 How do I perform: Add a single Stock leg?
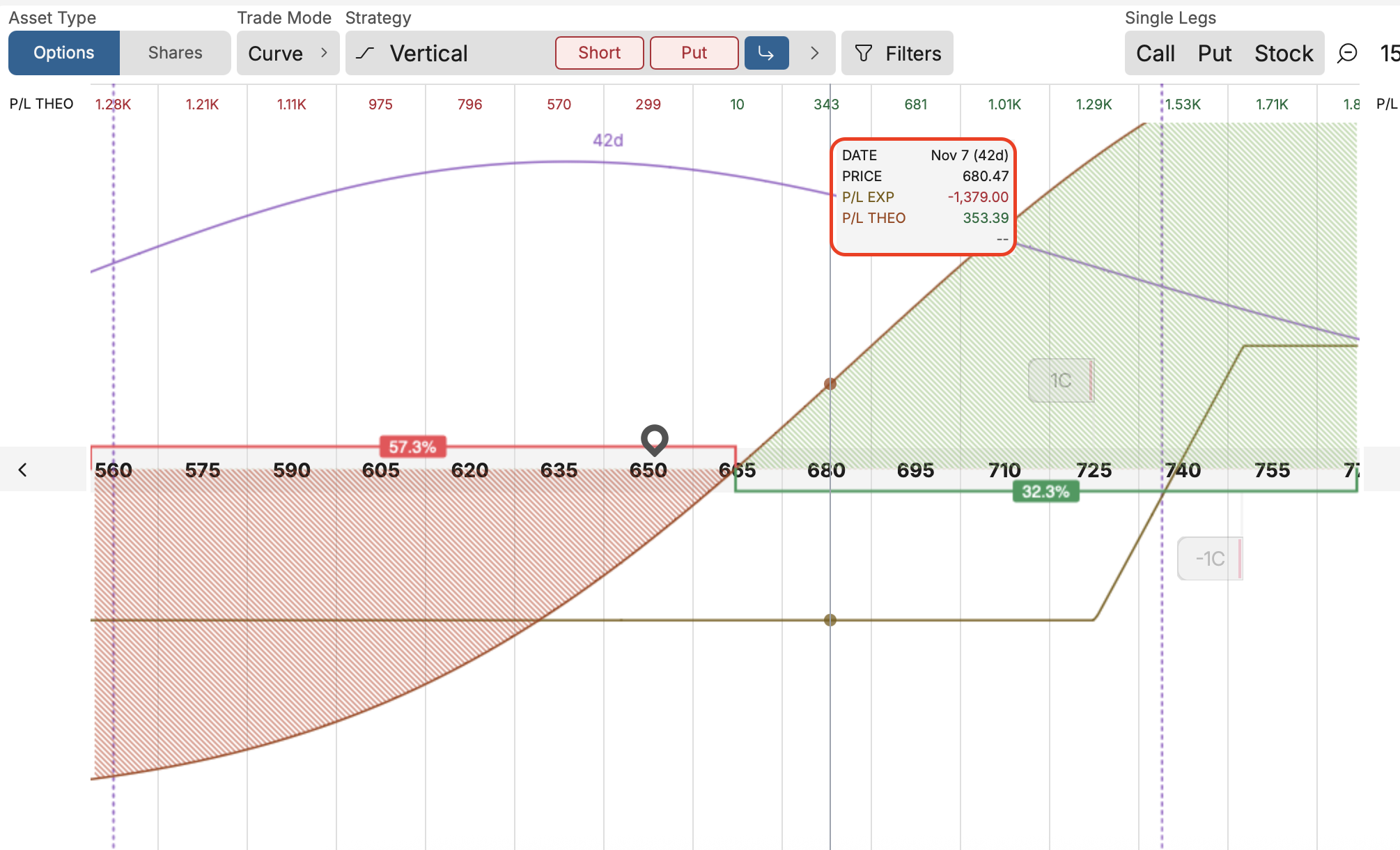pyautogui.click(x=1284, y=53)
